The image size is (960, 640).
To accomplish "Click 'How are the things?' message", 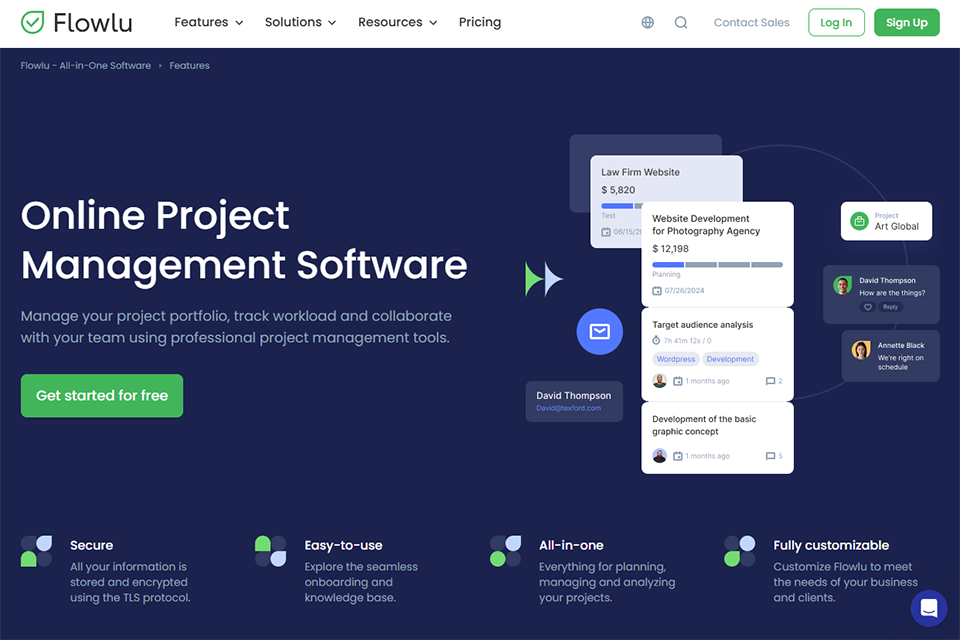I will point(892,293).
